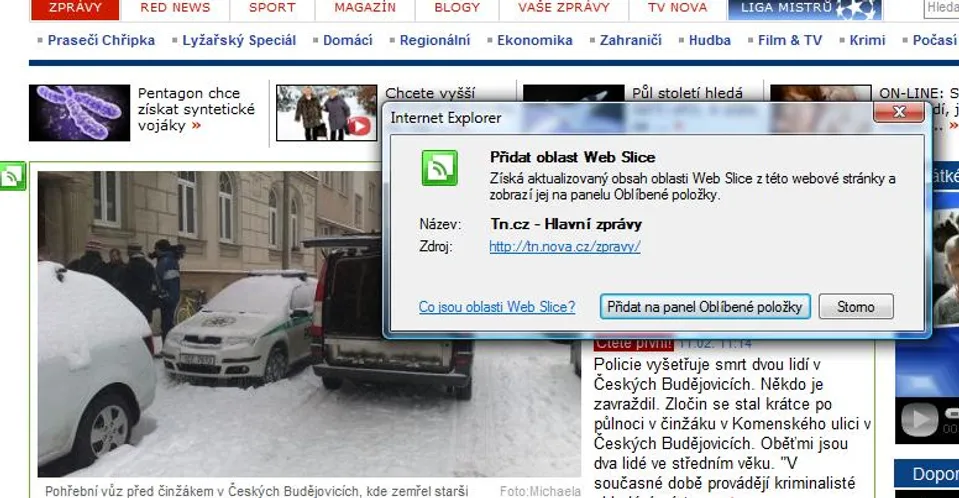The image size is (959, 498).
Task: Open the ON-LINE headline at the right edge
Action: coord(919,94)
